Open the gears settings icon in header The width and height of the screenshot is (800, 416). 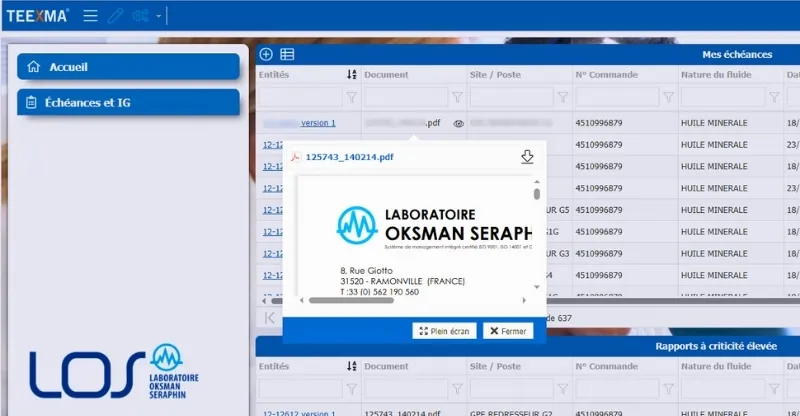[x=140, y=16]
